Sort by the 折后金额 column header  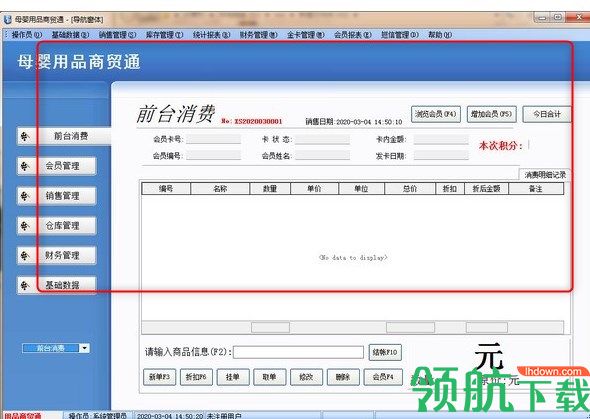coord(487,188)
